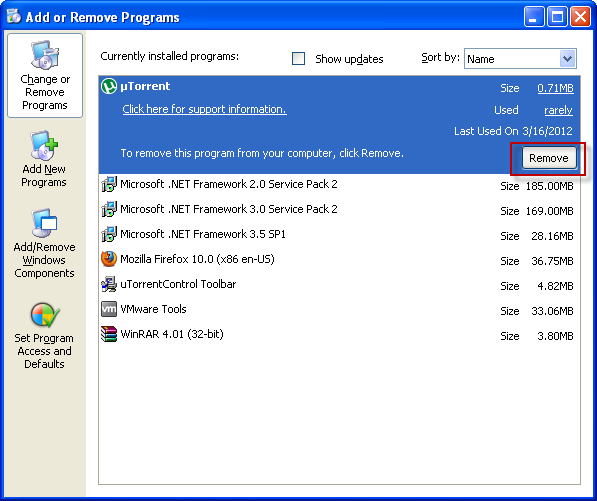Screen dimensions: 597x501
Task: Click the 3.80MB size value
Action: click(x=555, y=336)
